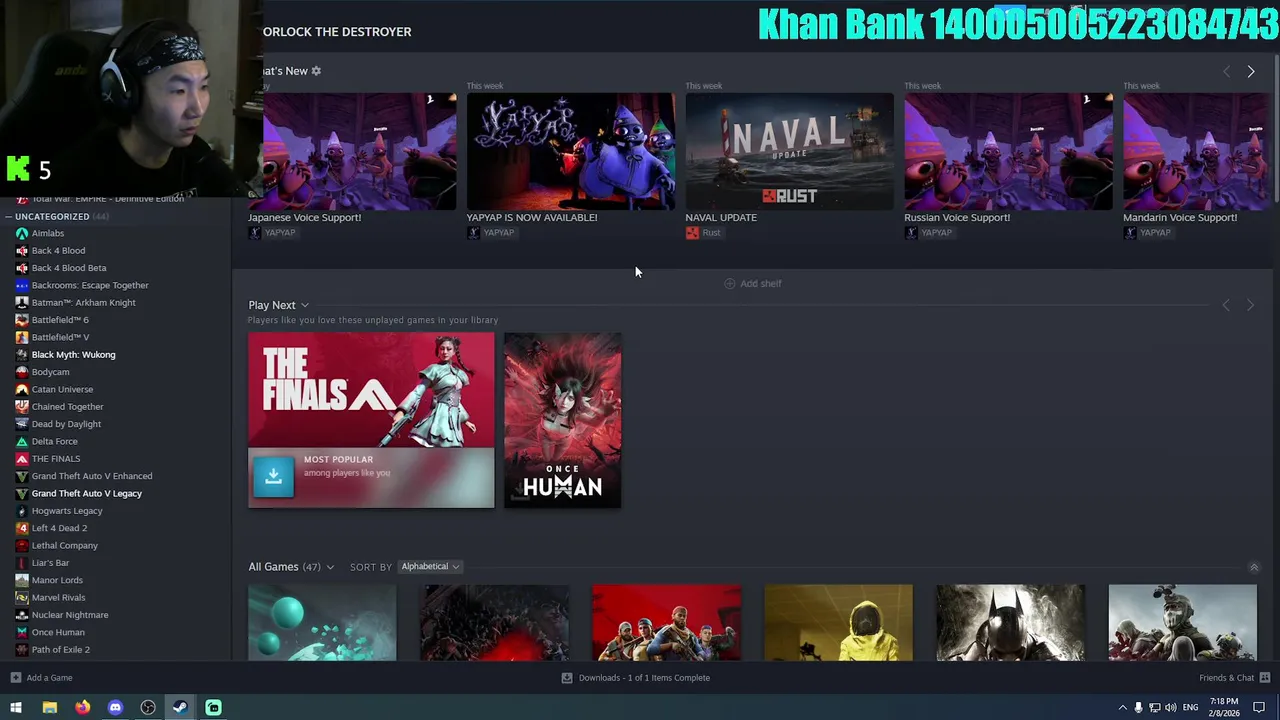This screenshot has height=720, width=1280.
Task: Select Nuclear Nightmare in library list
Action: 69,615
